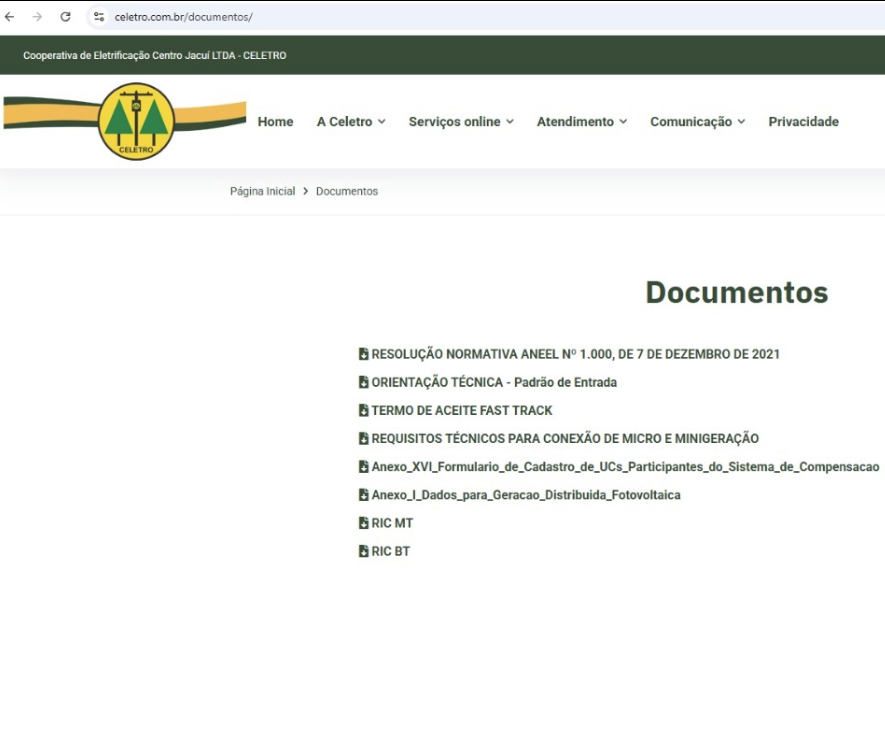Open the RIC MT document
885x747 pixels.
[x=392, y=523]
